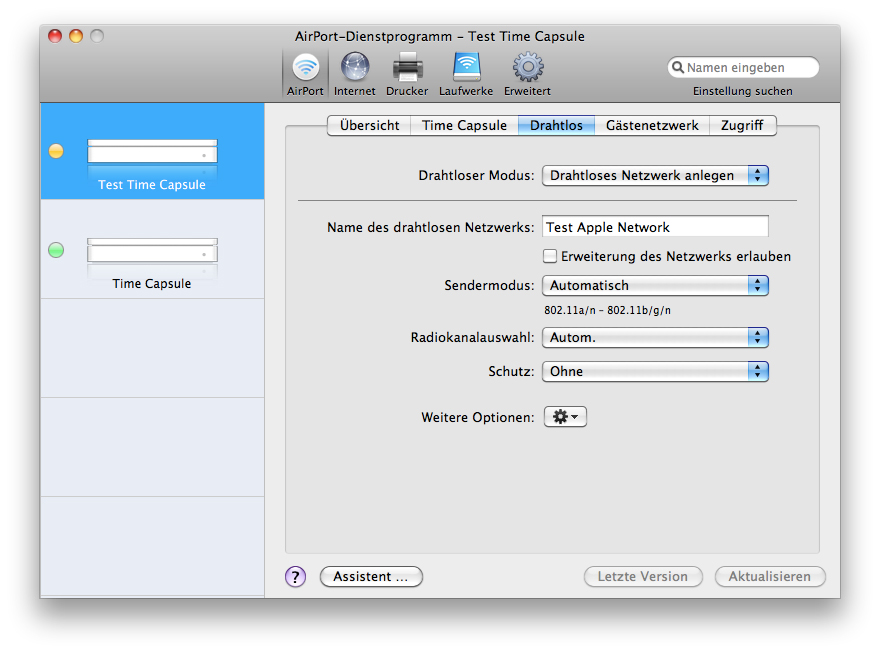The width and height of the screenshot is (880, 653).
Task: Close the AirPort-Dienstprogramm window
Action: coord(55,36)
